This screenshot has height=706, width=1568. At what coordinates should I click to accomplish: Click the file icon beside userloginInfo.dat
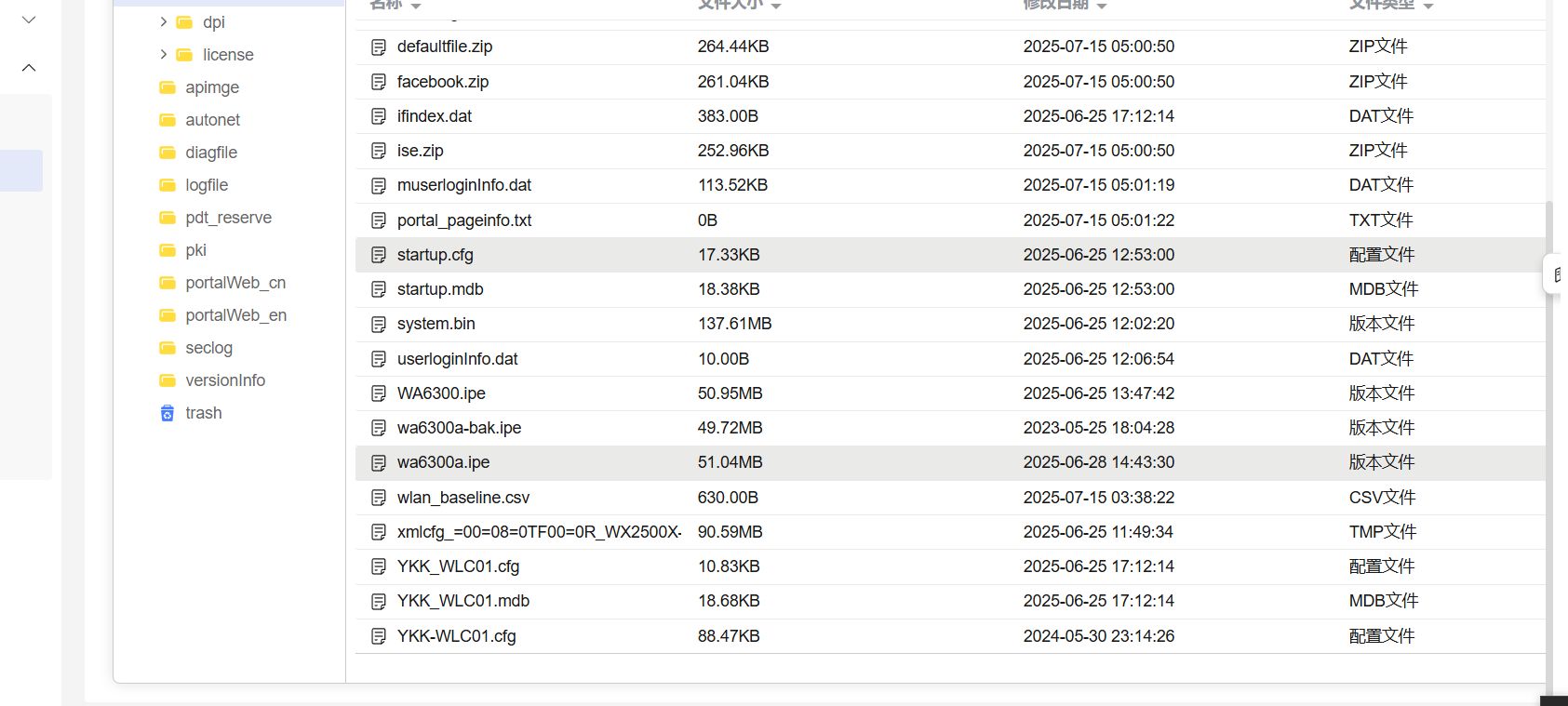(379, 359)
